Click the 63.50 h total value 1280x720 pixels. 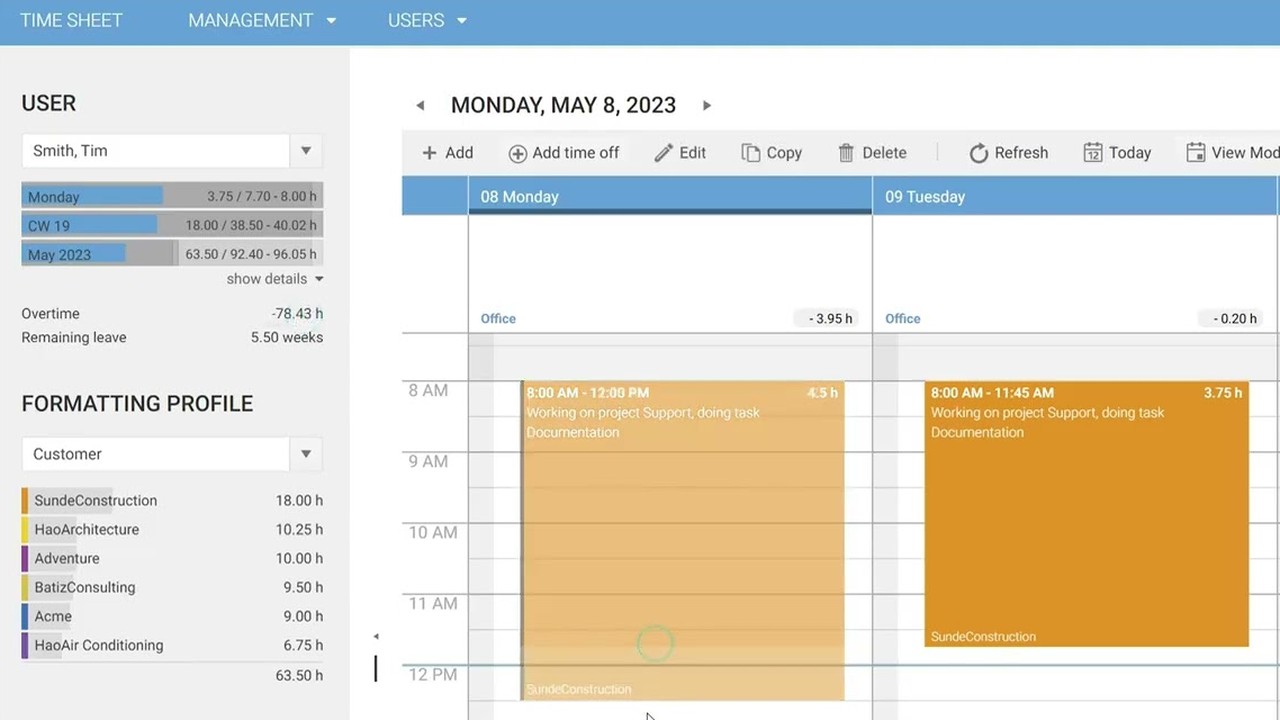tap(299, 675)
